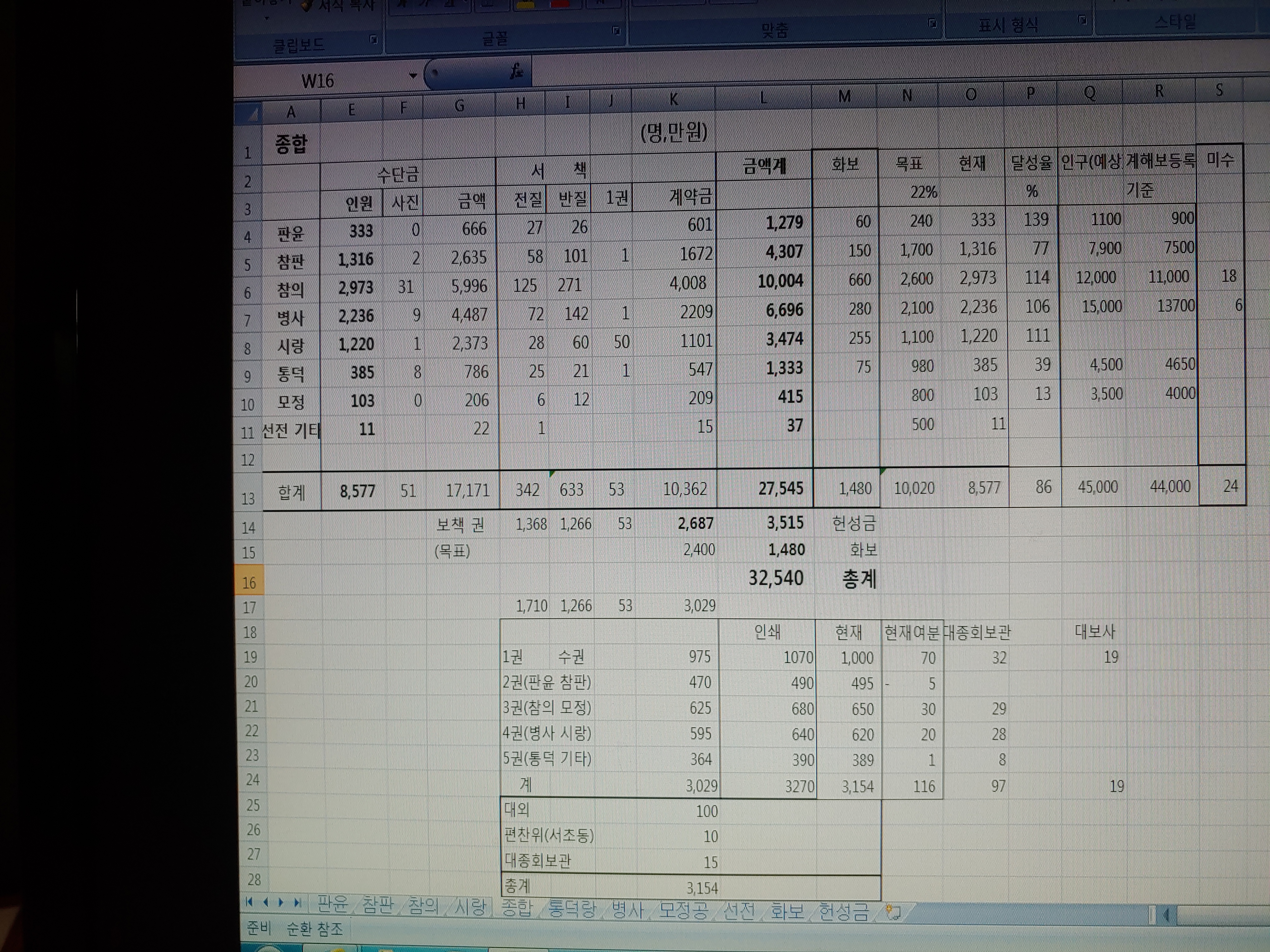Click the yellow fill color swatch
The image size is (1270, 952).
(x=526, y=5)
